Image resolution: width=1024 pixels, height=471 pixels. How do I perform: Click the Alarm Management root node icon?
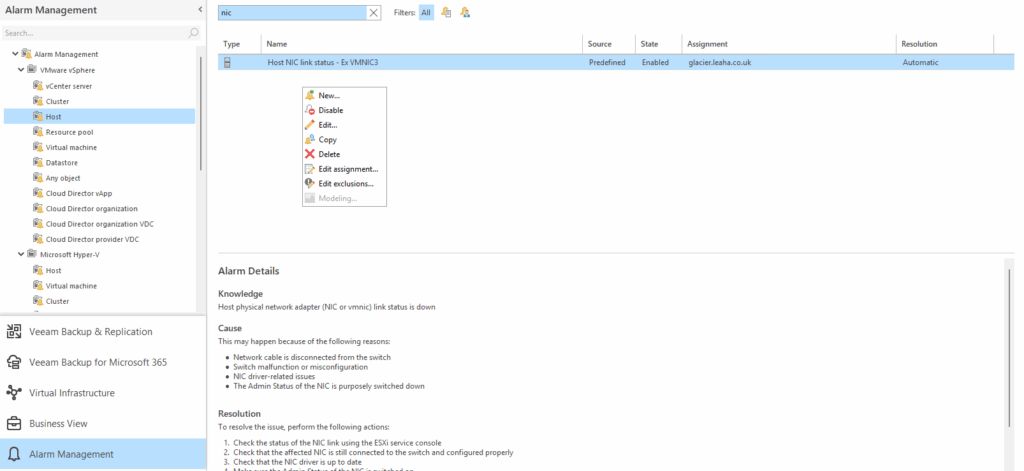tap(26, 54)
